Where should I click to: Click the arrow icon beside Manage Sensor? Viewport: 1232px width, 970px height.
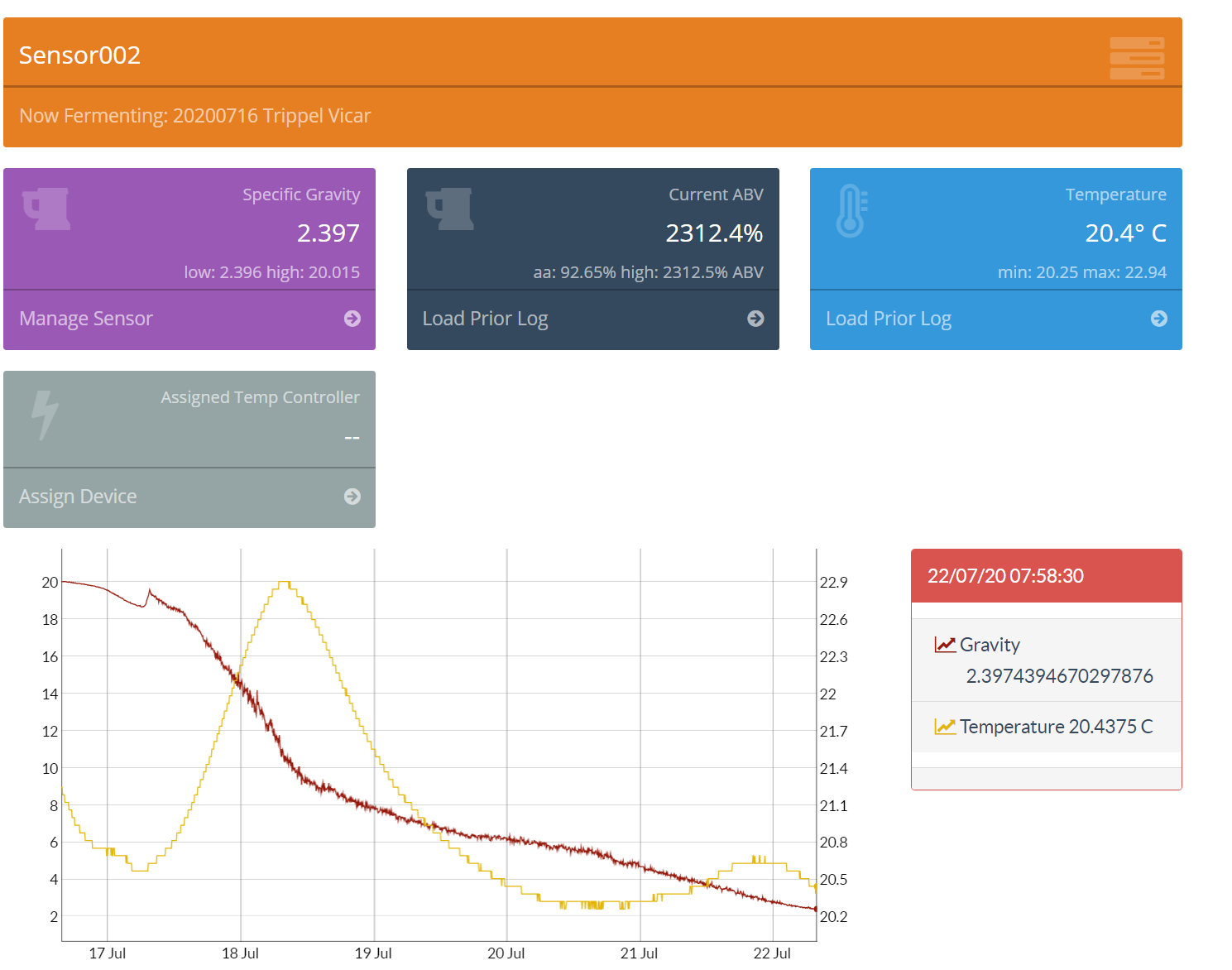click(x=352, y=319)
